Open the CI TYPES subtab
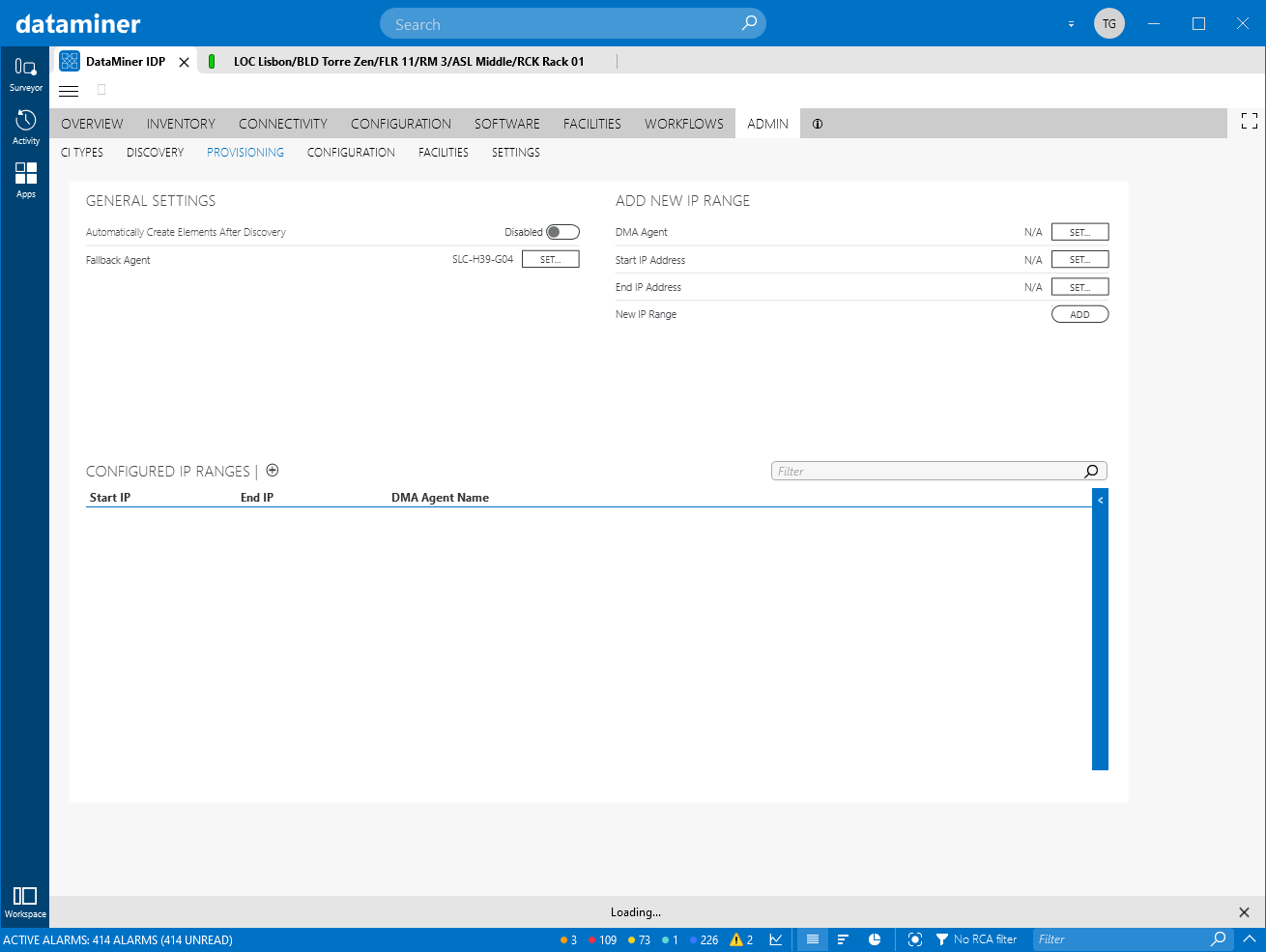1266x952 pixels. pyautogui.click(x=82, y=153)
